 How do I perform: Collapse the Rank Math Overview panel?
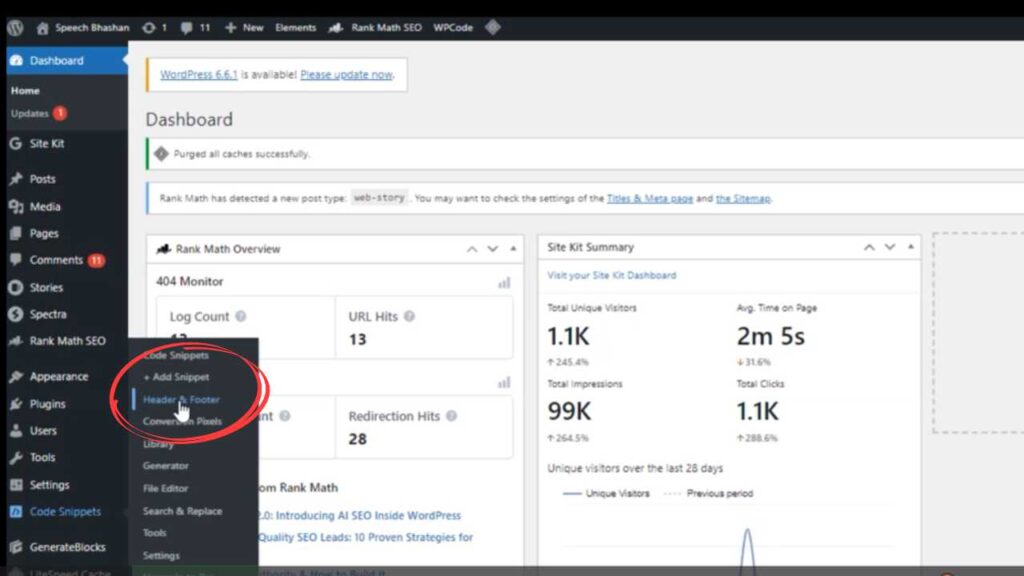point(513,249)
